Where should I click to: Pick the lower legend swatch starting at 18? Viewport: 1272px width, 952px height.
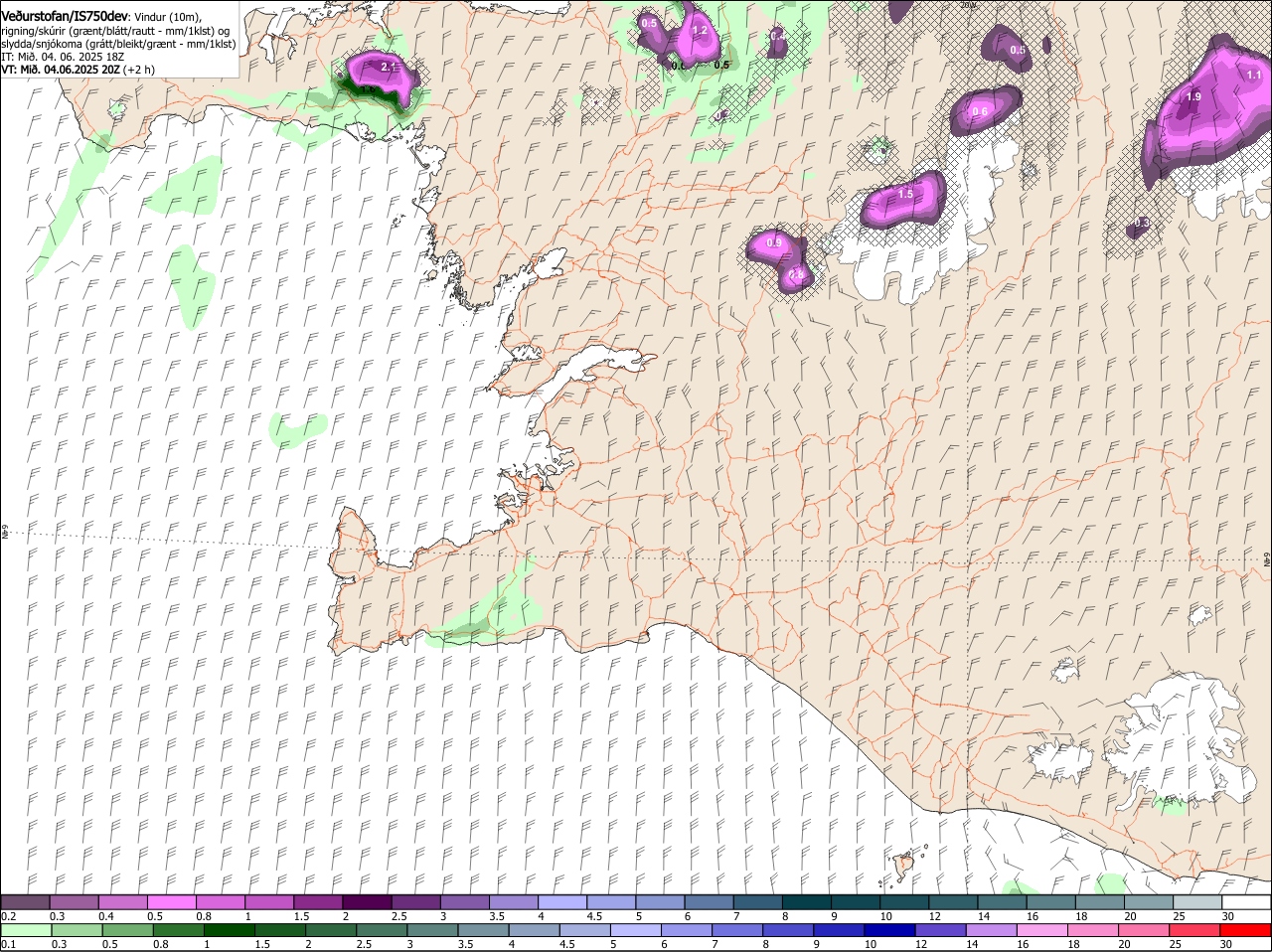tap(1093, 930)
